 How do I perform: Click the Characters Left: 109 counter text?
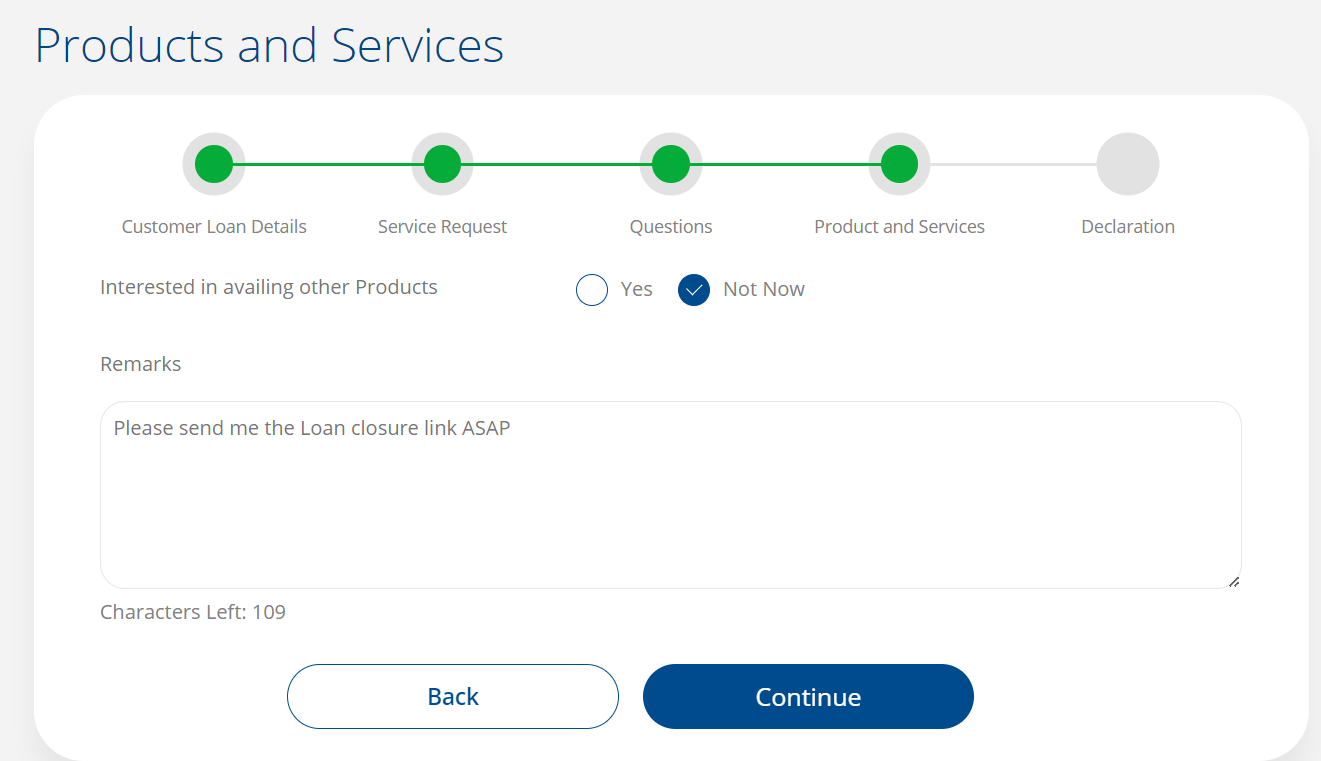tap(193, 612)
